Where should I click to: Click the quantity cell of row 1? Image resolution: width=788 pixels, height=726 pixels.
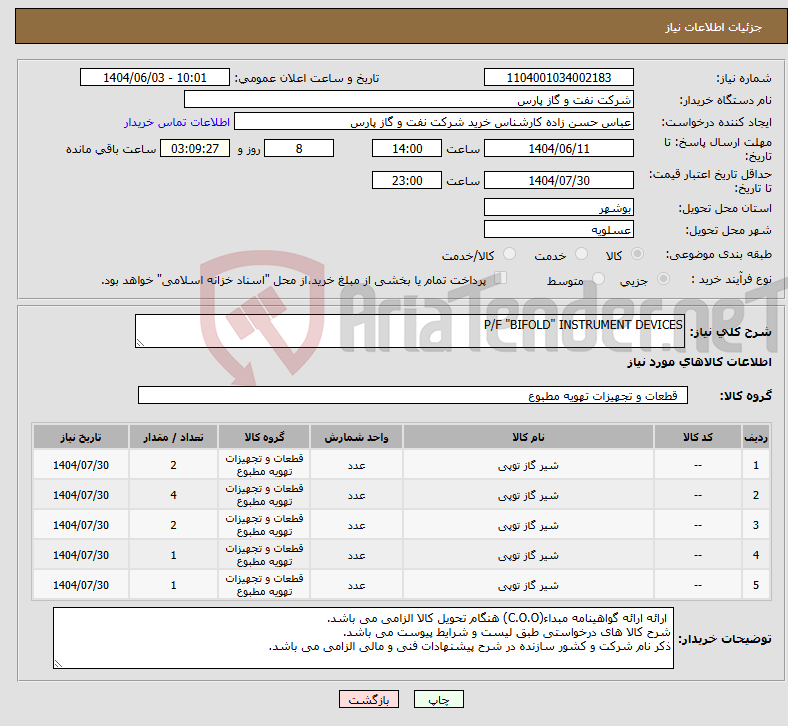[173, 465]
